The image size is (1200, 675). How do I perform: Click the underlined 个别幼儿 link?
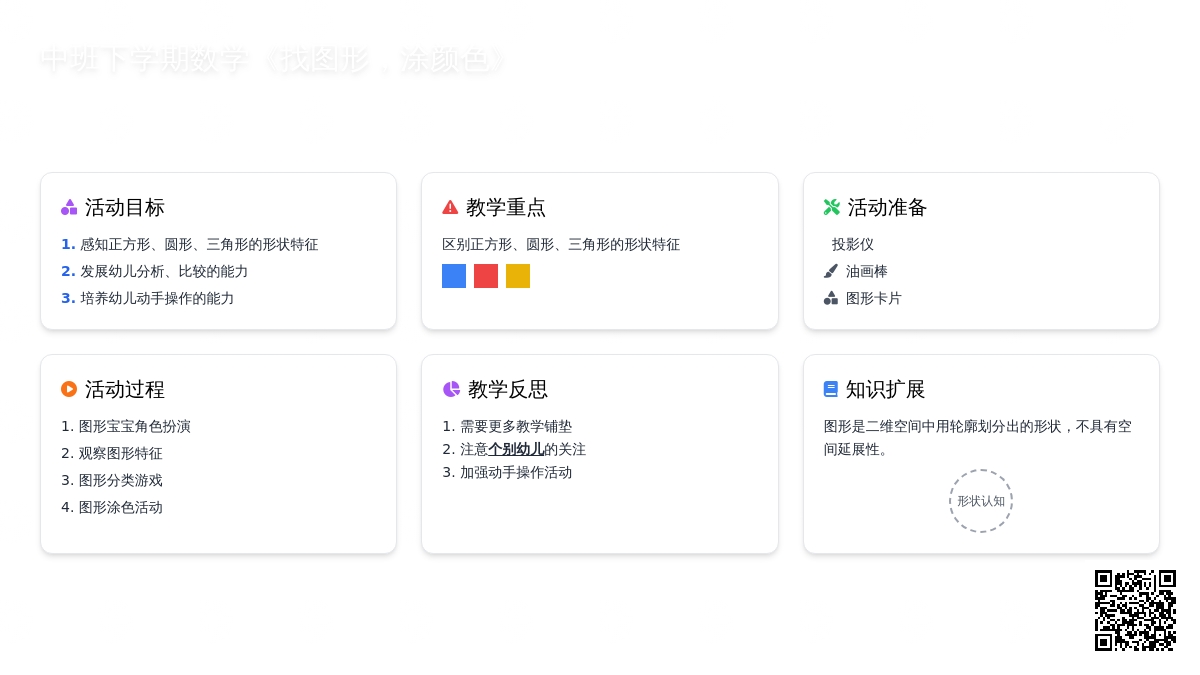point(516,449)
